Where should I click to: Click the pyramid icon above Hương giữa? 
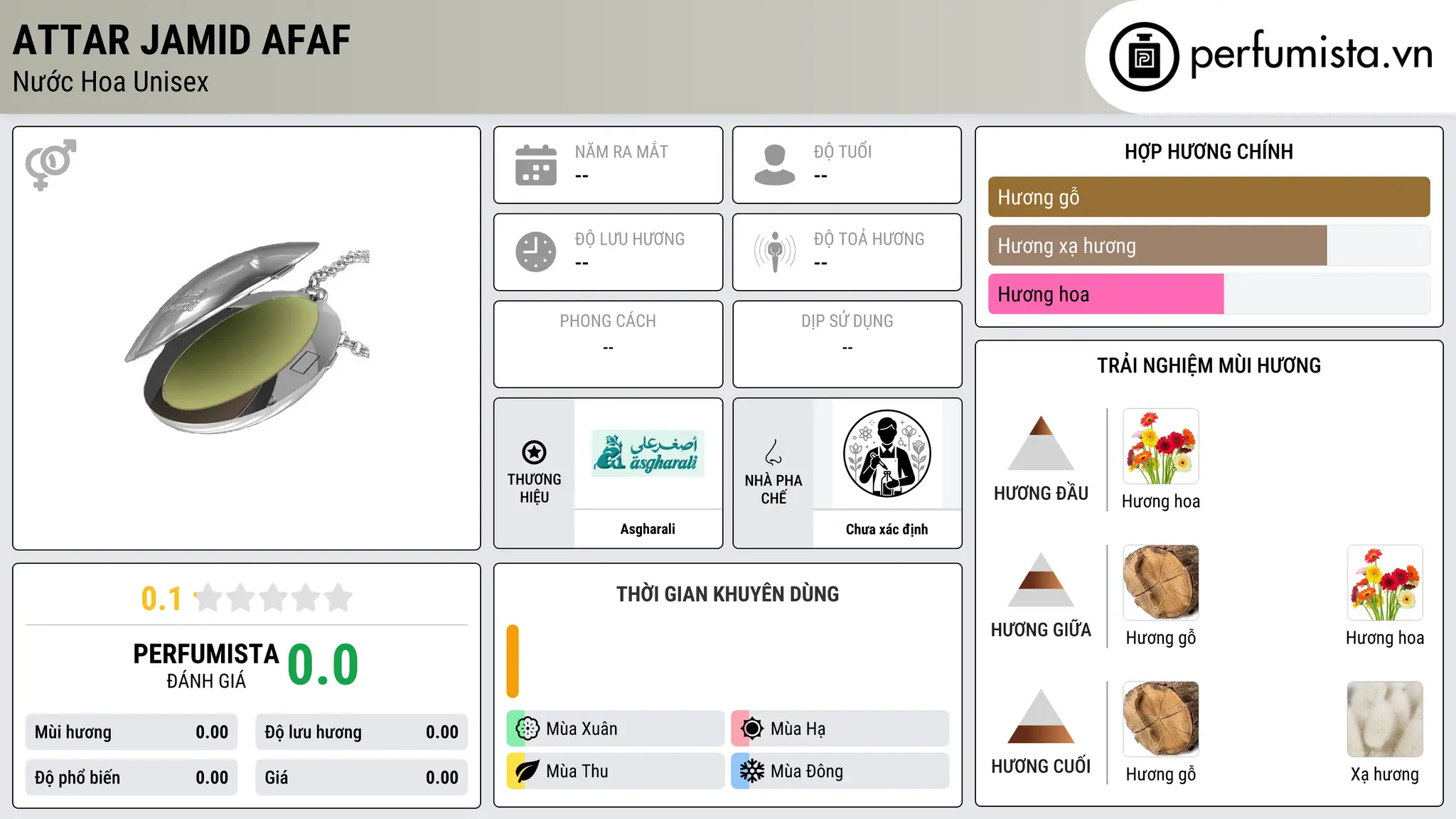click(x=1041, y=579)
